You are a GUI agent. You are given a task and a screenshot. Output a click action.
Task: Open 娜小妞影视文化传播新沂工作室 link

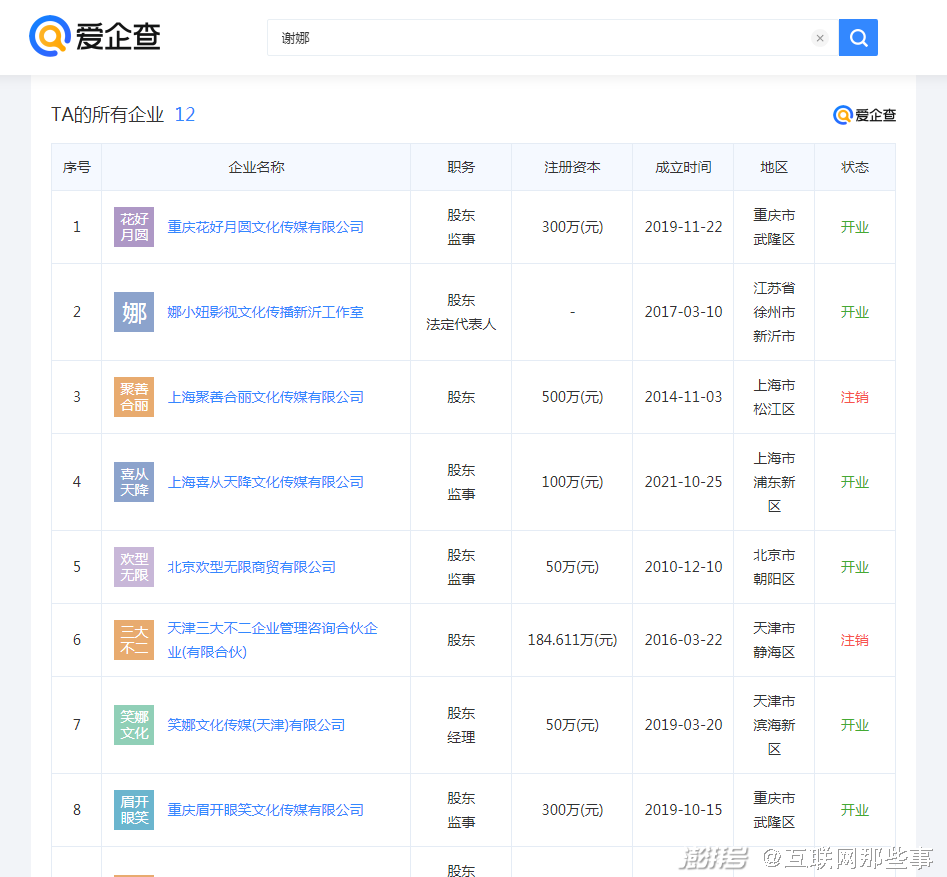click(265, 312)
